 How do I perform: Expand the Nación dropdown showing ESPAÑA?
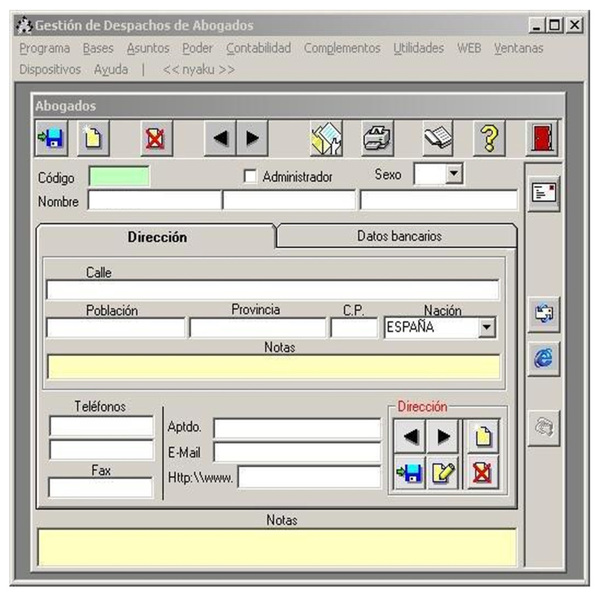[x=486, y=328]
